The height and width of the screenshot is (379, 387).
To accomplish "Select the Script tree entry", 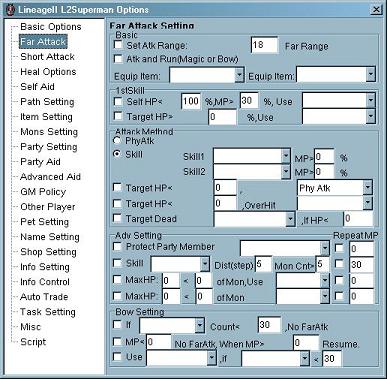I will [33, 342].
